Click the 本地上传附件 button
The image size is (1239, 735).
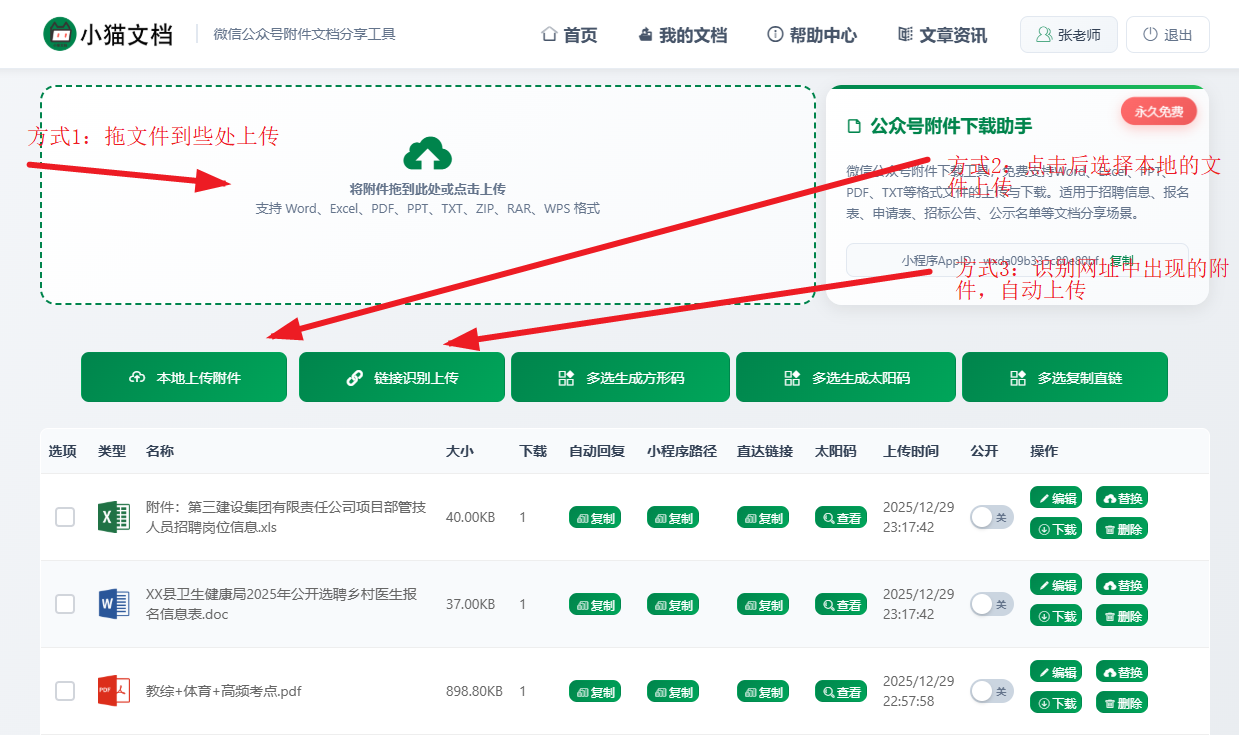184,378
